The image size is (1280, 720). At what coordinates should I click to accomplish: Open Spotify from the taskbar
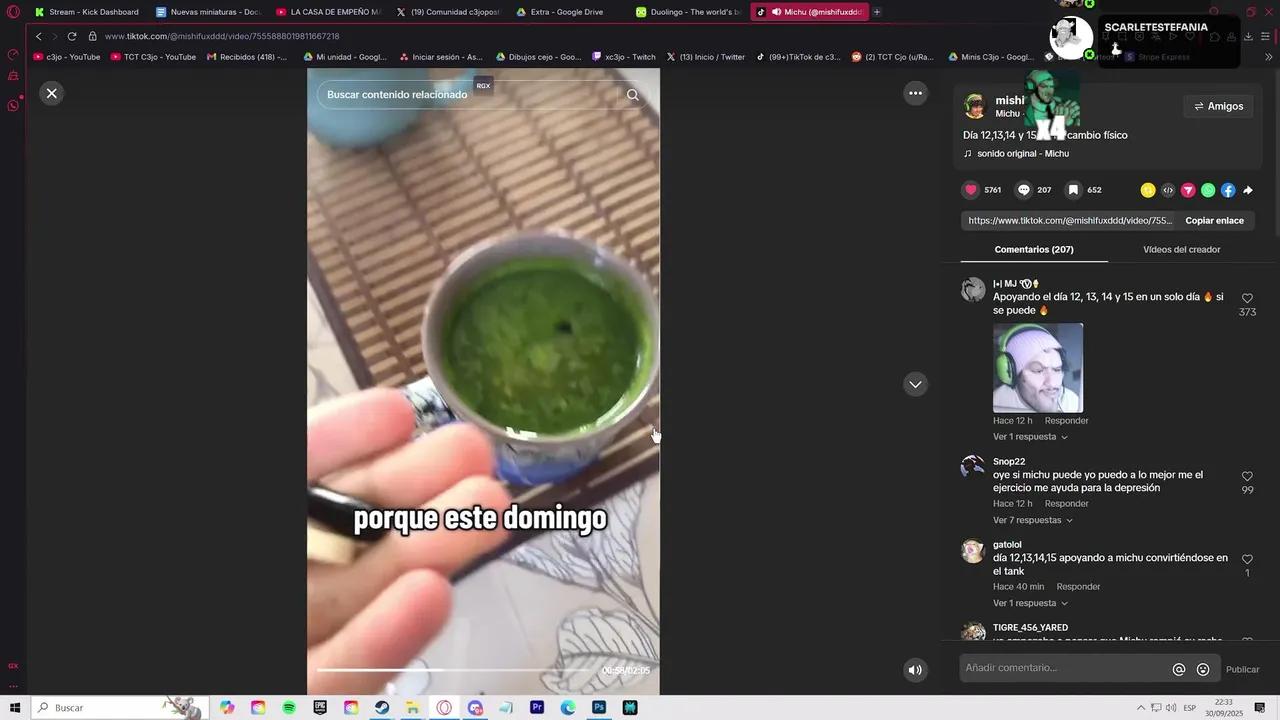289,708
